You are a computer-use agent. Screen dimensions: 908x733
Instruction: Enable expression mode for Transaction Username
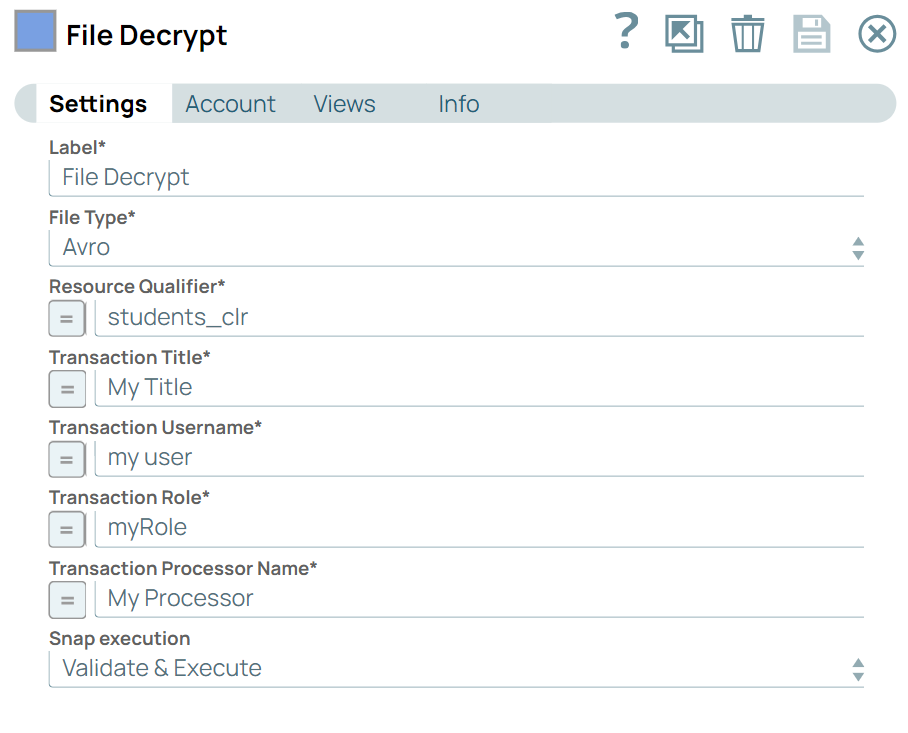[67, 459]
